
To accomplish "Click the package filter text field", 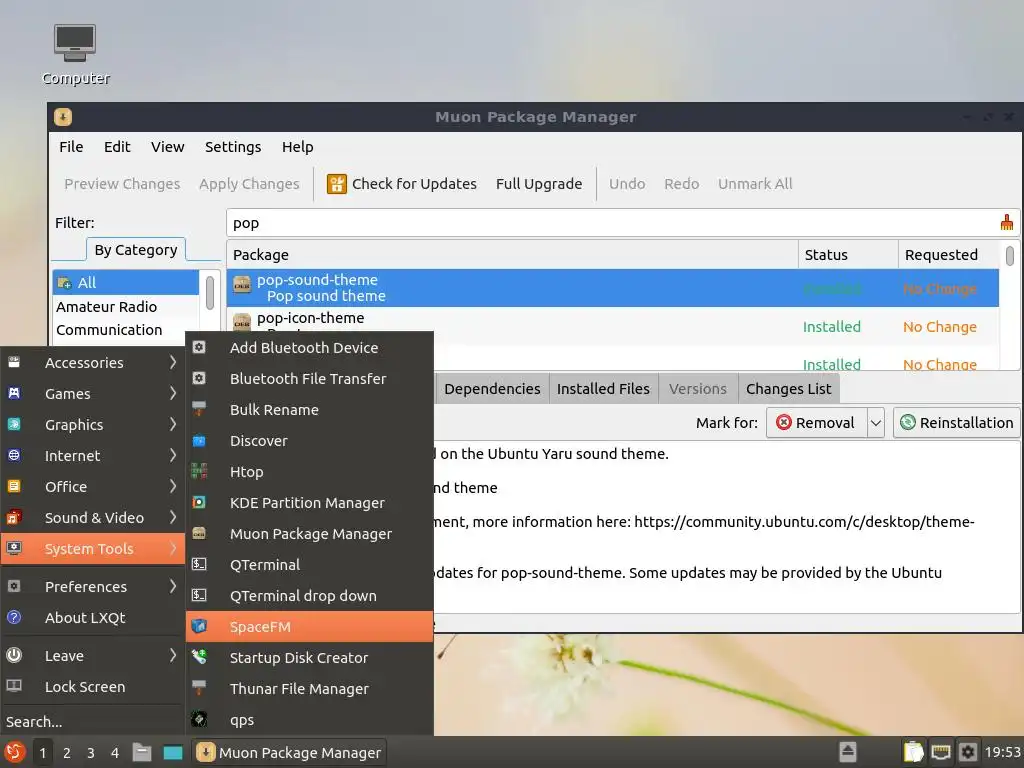I will (x=613, y=223).
